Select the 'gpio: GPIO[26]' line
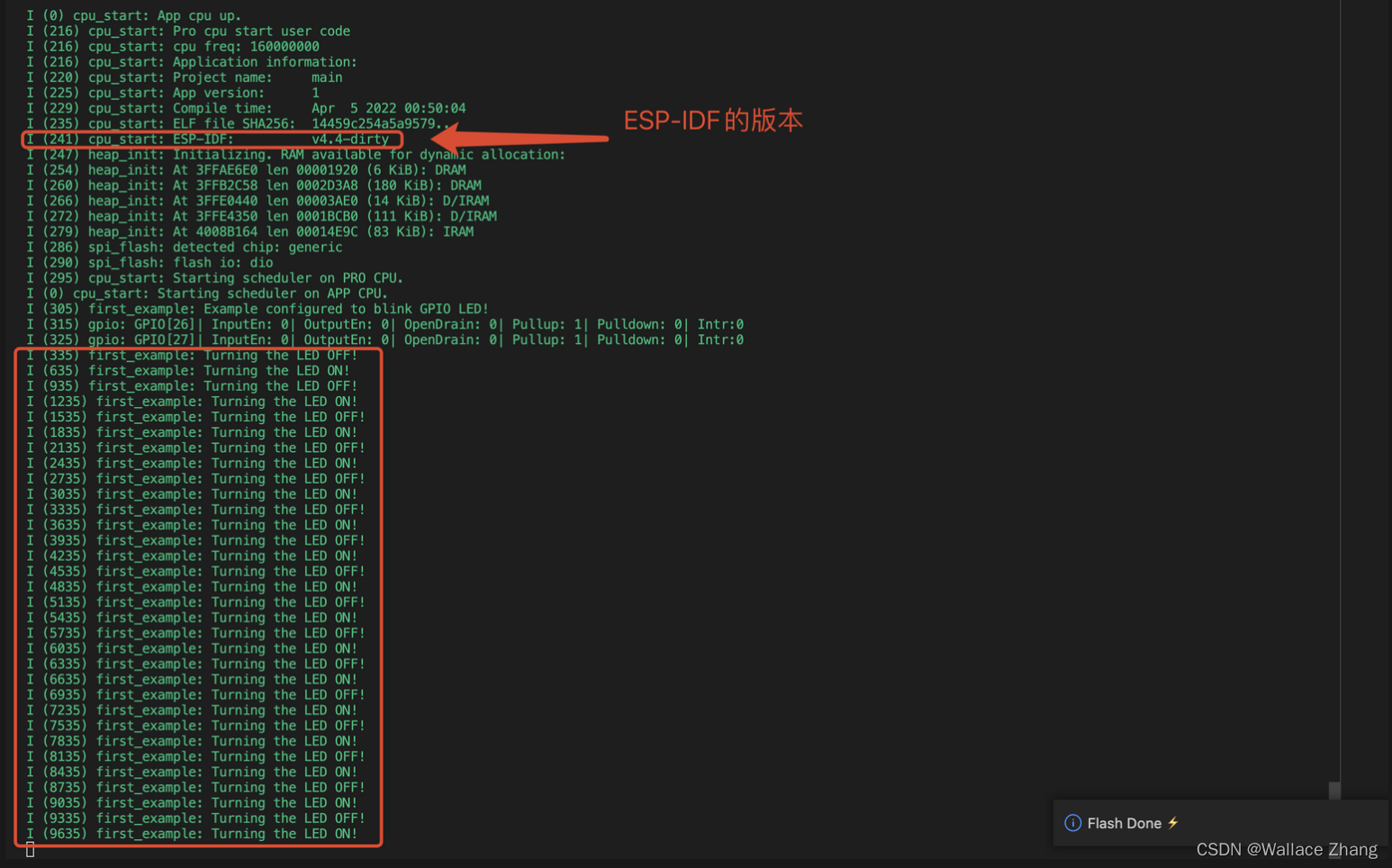The width and height of the screenshot is (1392, 868). [384, 324]
